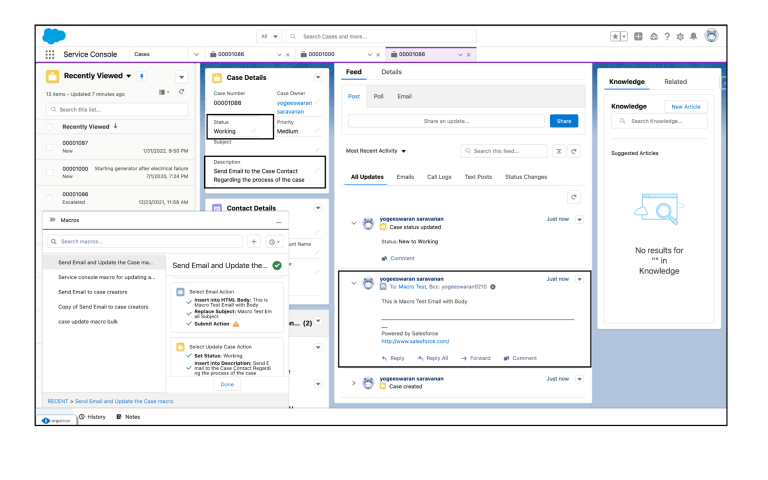Click the Share an update text box

click(x=446, y=121)
